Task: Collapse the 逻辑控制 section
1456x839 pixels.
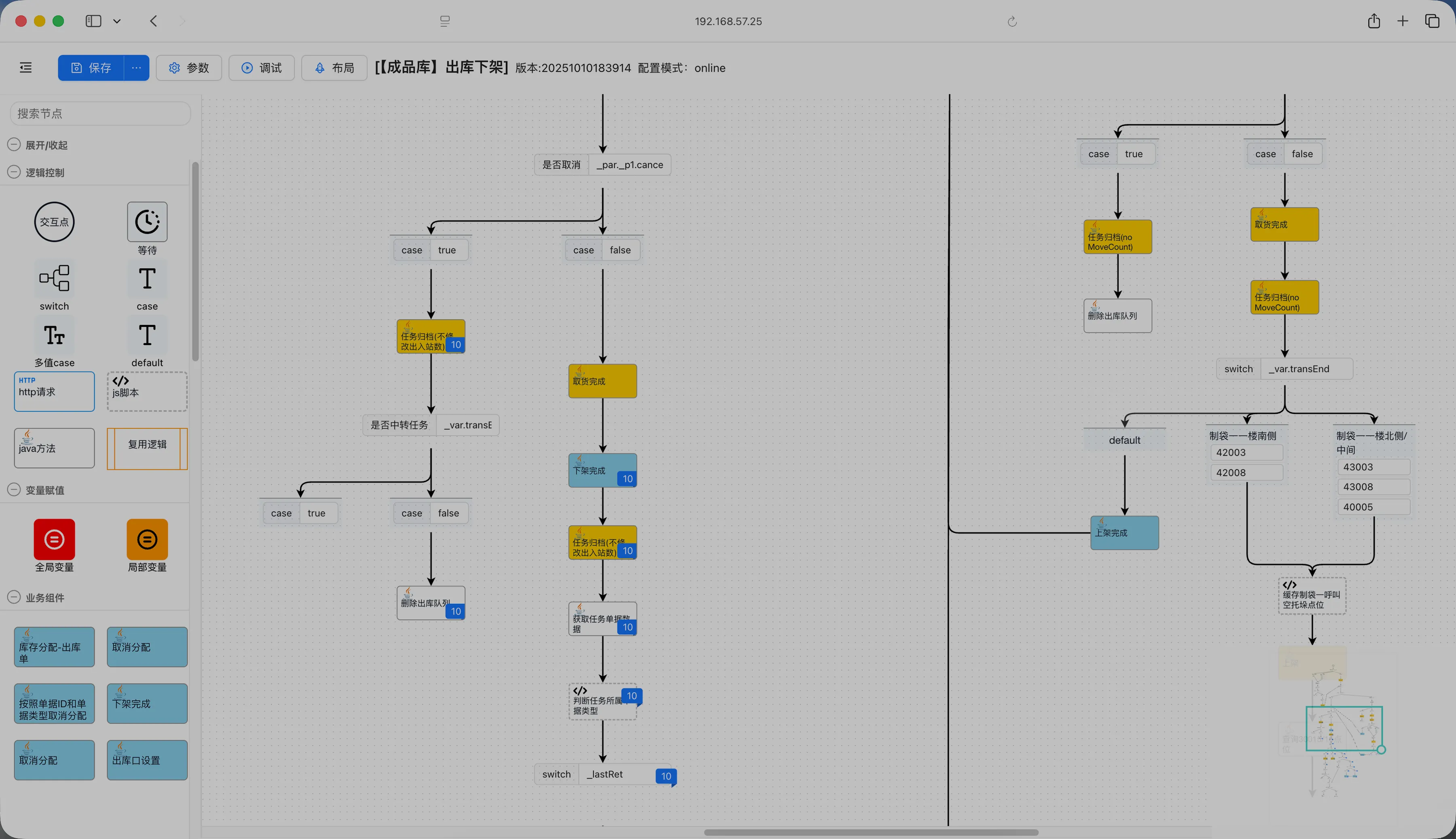Action: point(14,172)
